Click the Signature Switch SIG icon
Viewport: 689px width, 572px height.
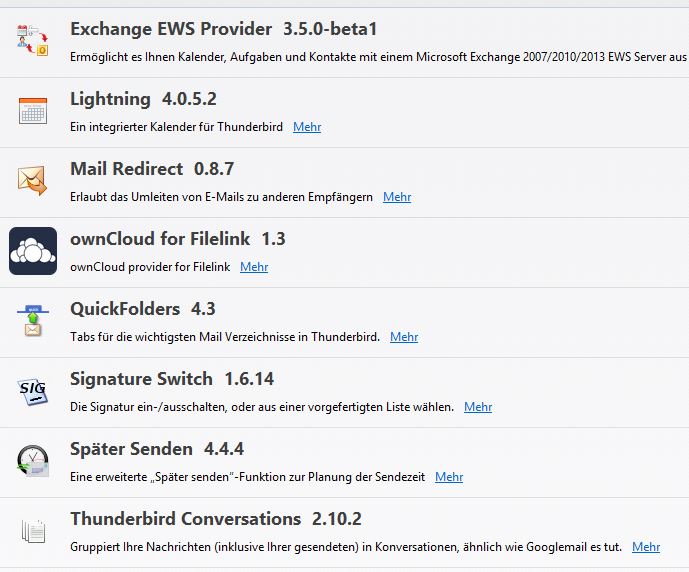(x=33, y=391)
